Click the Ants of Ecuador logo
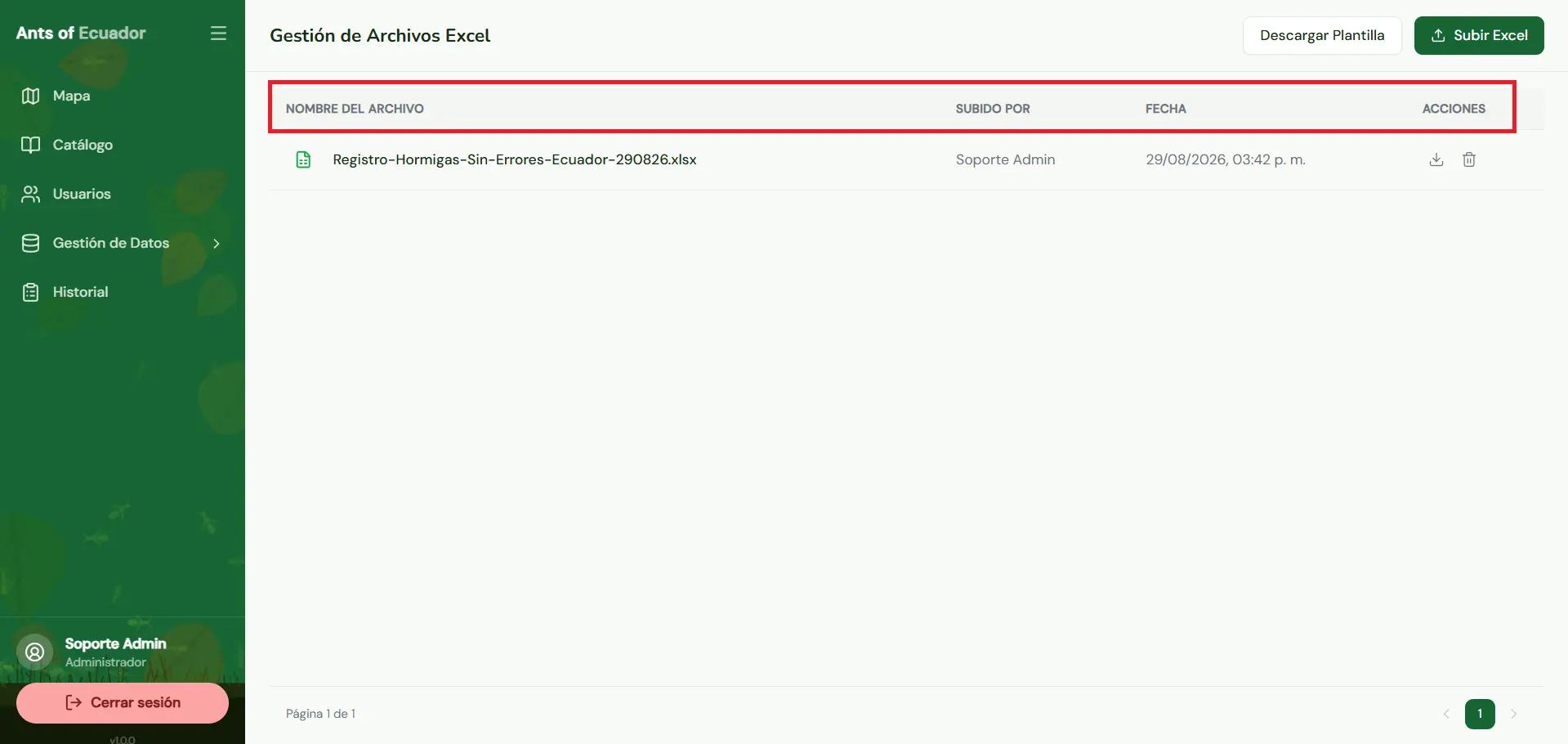 point(81,33)
